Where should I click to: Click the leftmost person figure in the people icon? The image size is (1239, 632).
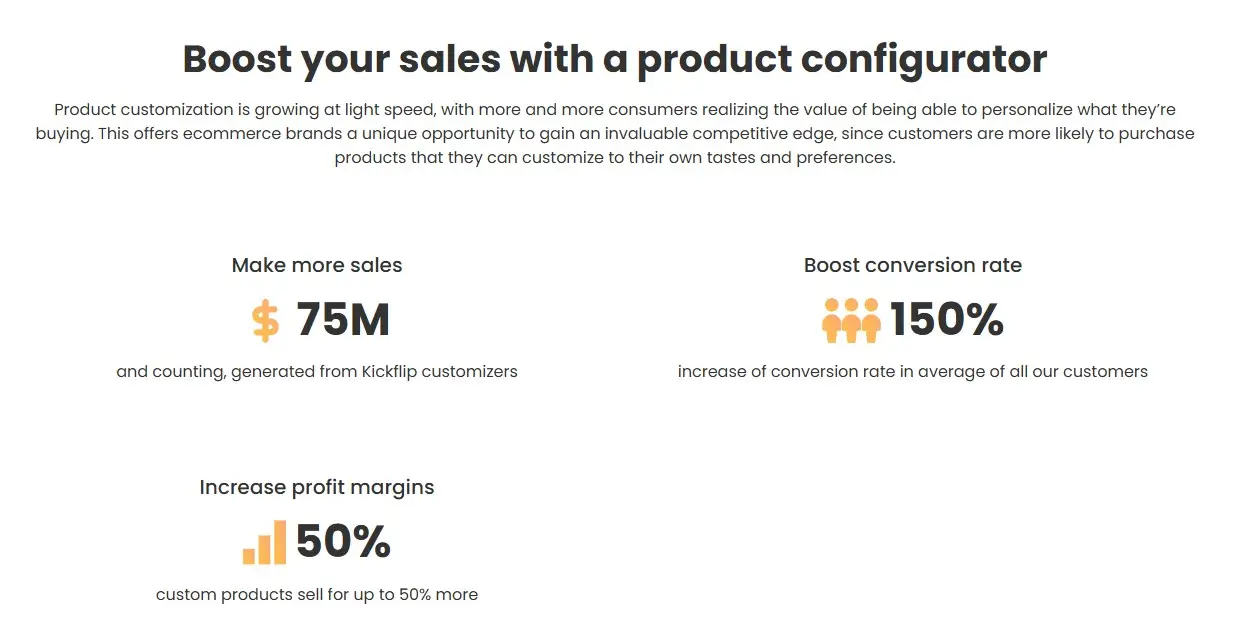pos(832,321)
